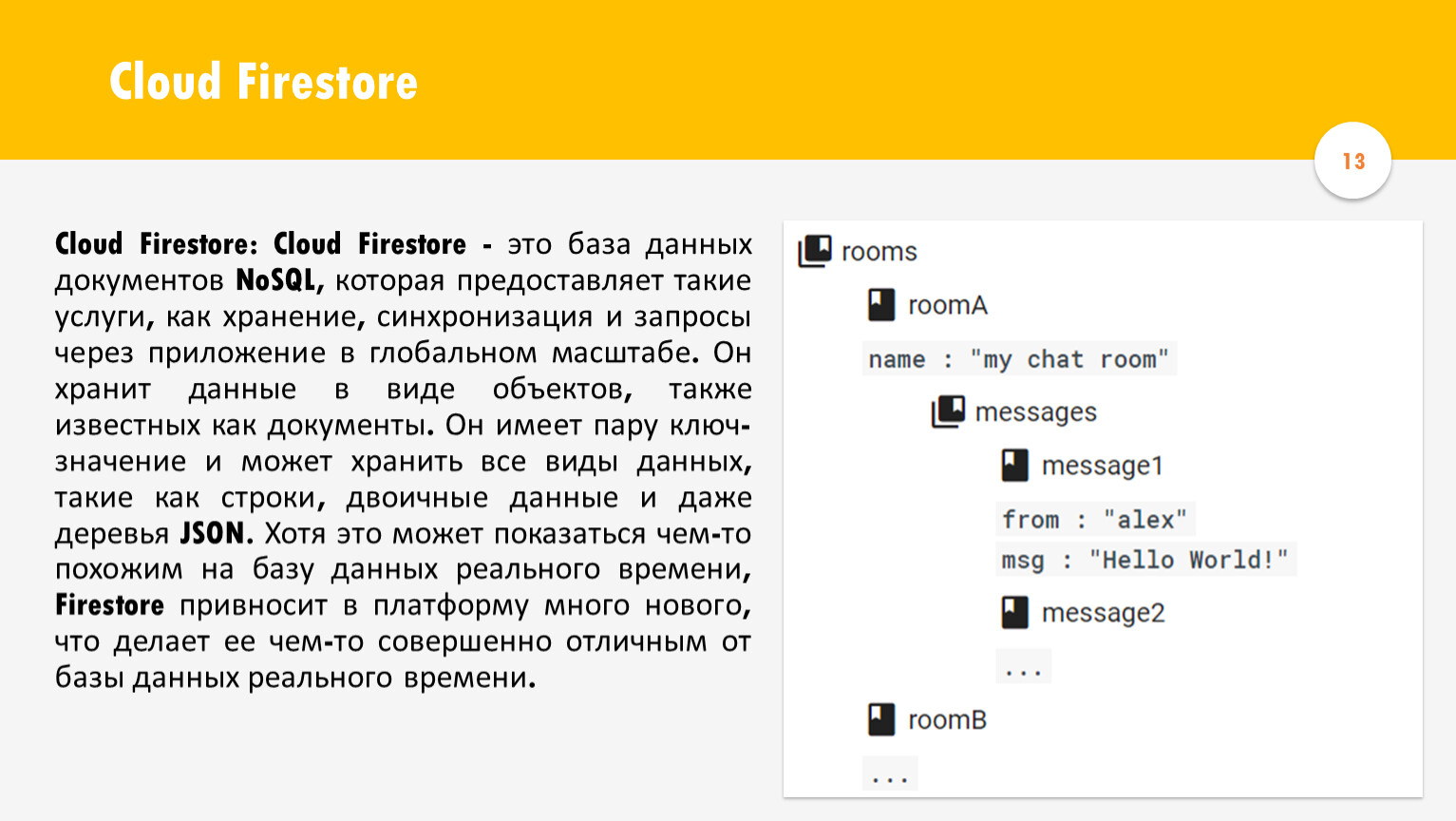This screenshot has height=821, width=1456.
Task: Click the word "документов" before NoSQL
Action: coord(140,281)
